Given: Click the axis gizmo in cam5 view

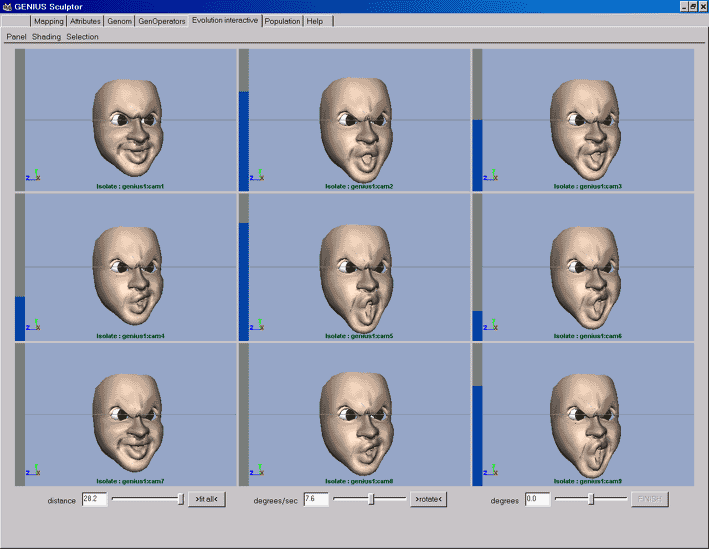Looking at the screenshot, I should pyautogui.click(x=257, y=325).
